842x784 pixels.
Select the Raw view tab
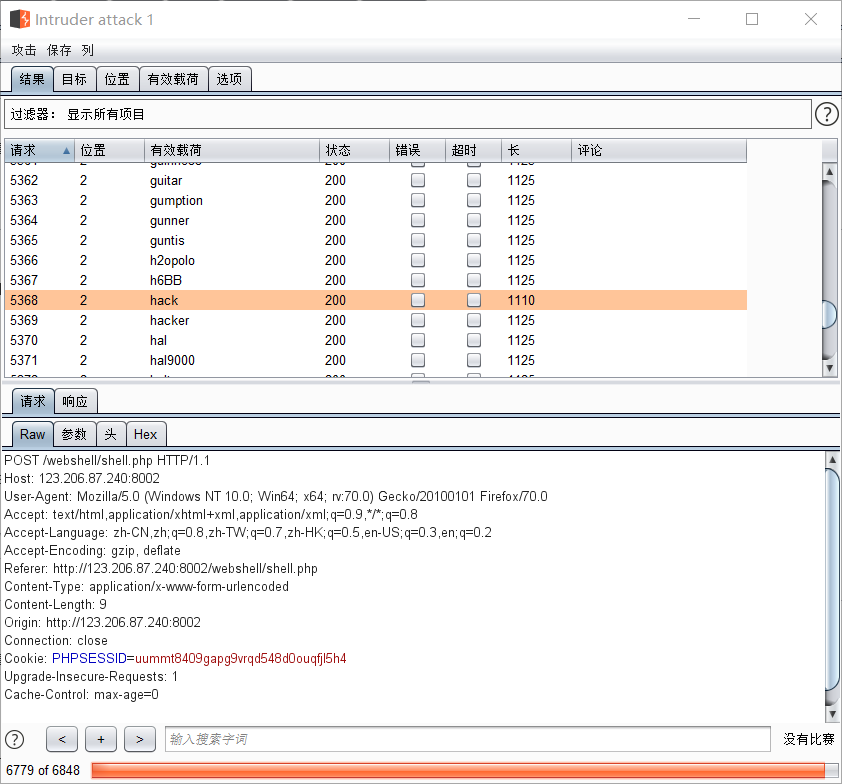[x=32, y=434]
